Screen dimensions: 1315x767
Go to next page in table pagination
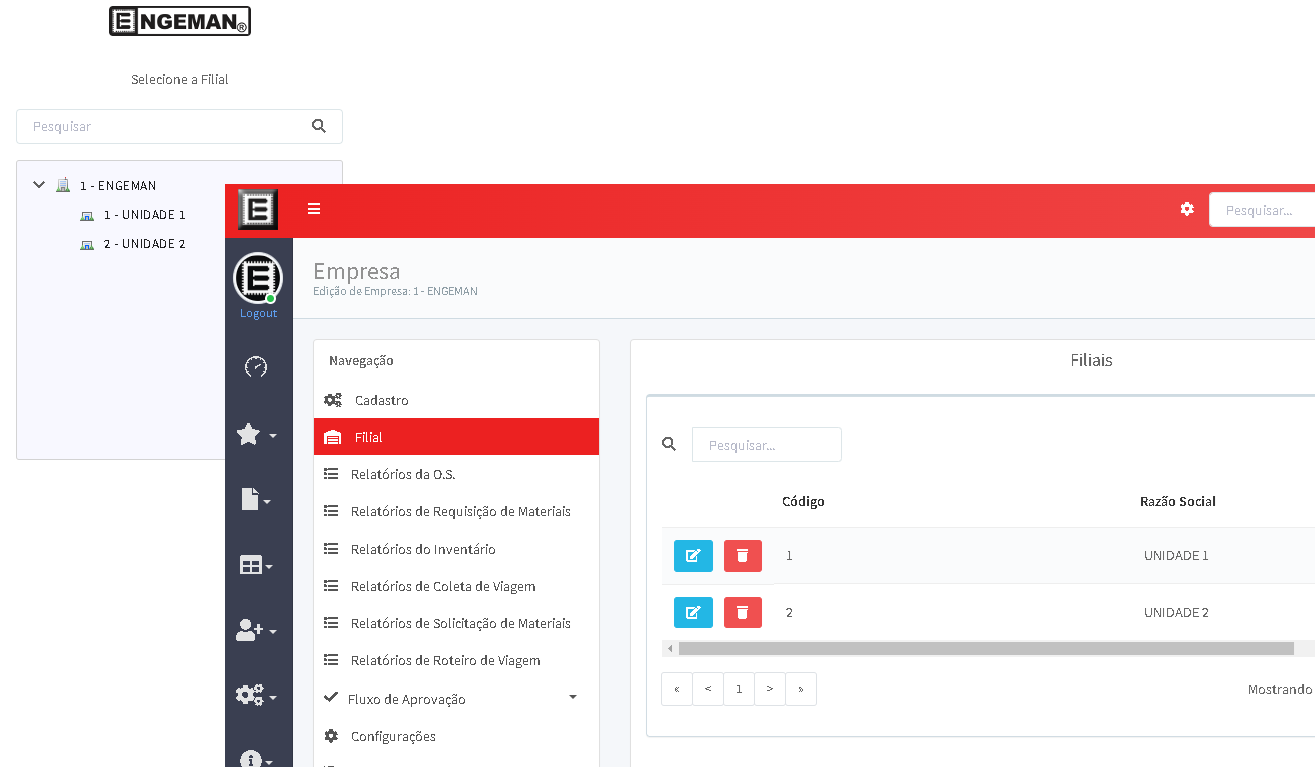tap(769, 689)
